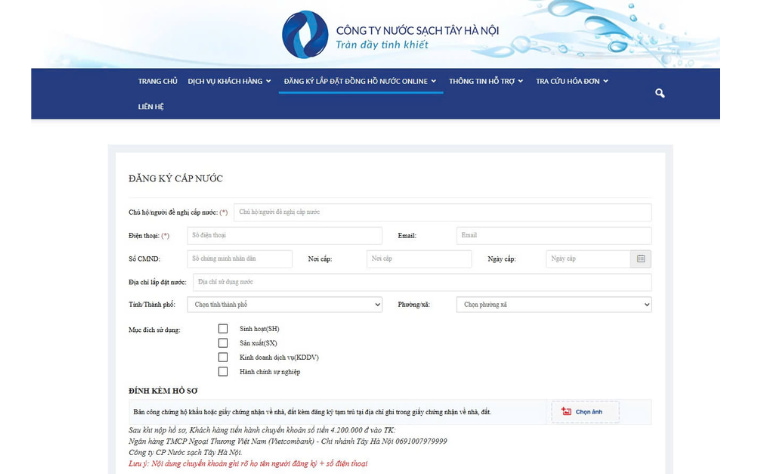Focus the Địa chỉ sử dụng nước field
The width and height of the screenshot is (768, 474).
(422, 282)
